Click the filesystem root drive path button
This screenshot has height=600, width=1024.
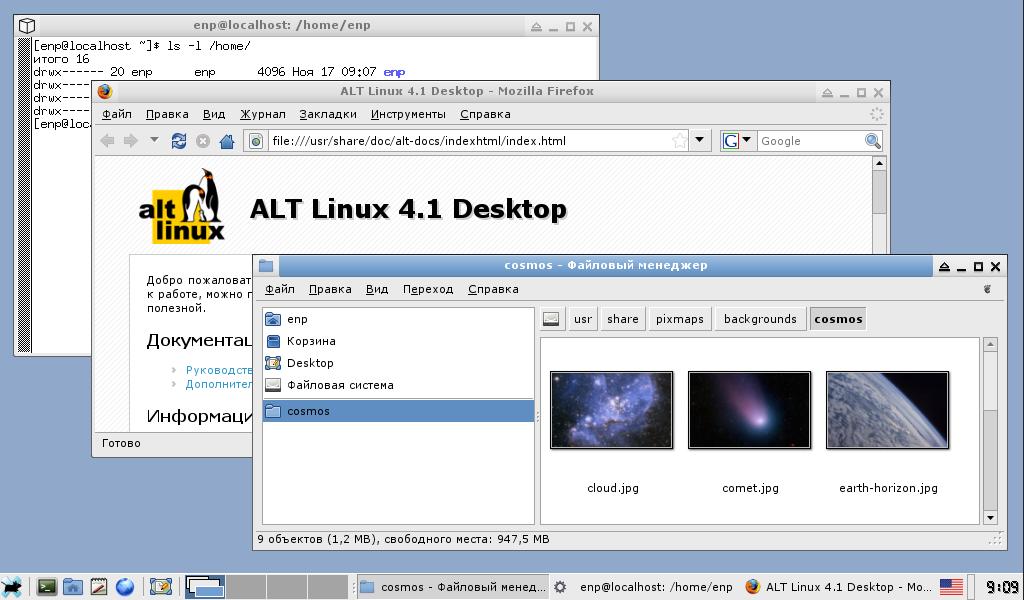(551, 319)
